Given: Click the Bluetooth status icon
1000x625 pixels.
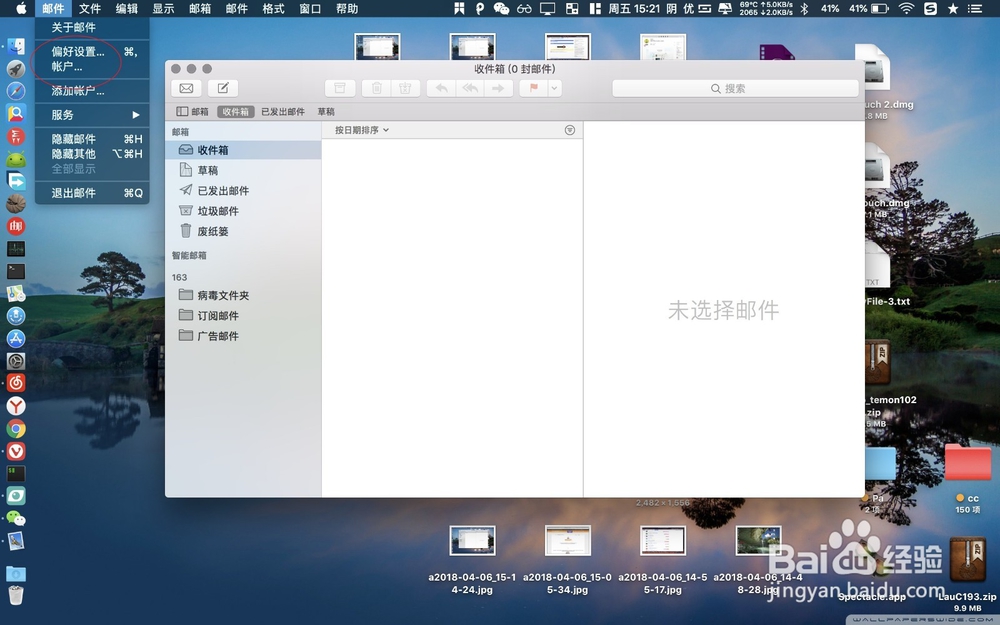Looking at the screenshot, I should (805, 8).
